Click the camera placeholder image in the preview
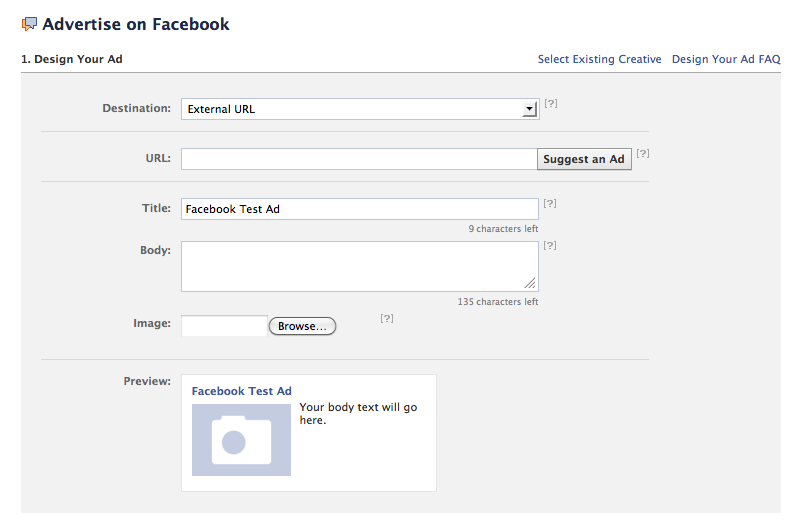The height and width of the screenshot is (521, 803). 241,440
